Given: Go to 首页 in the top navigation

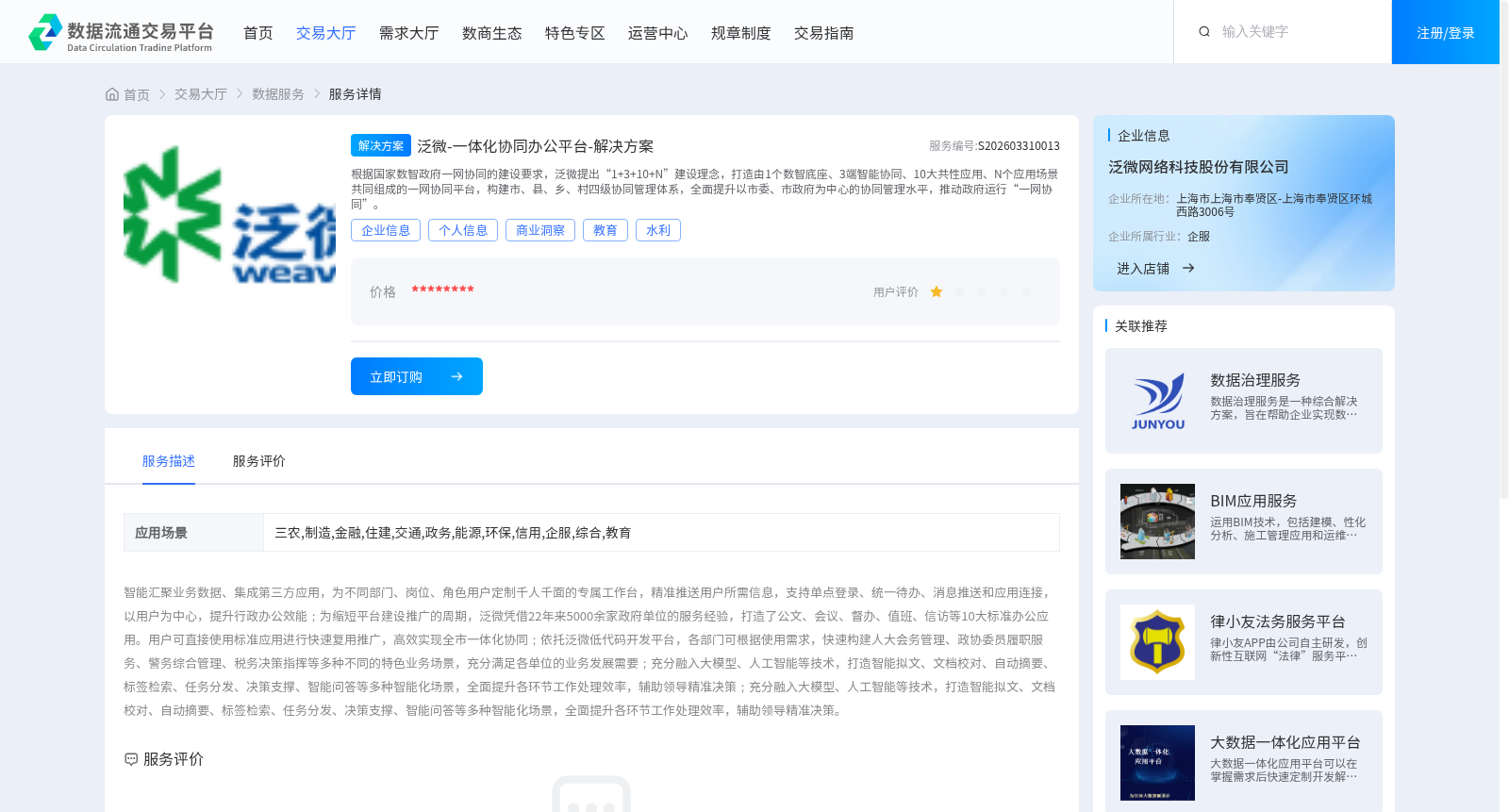Looking at the screenshot, I should click(258, 33).
